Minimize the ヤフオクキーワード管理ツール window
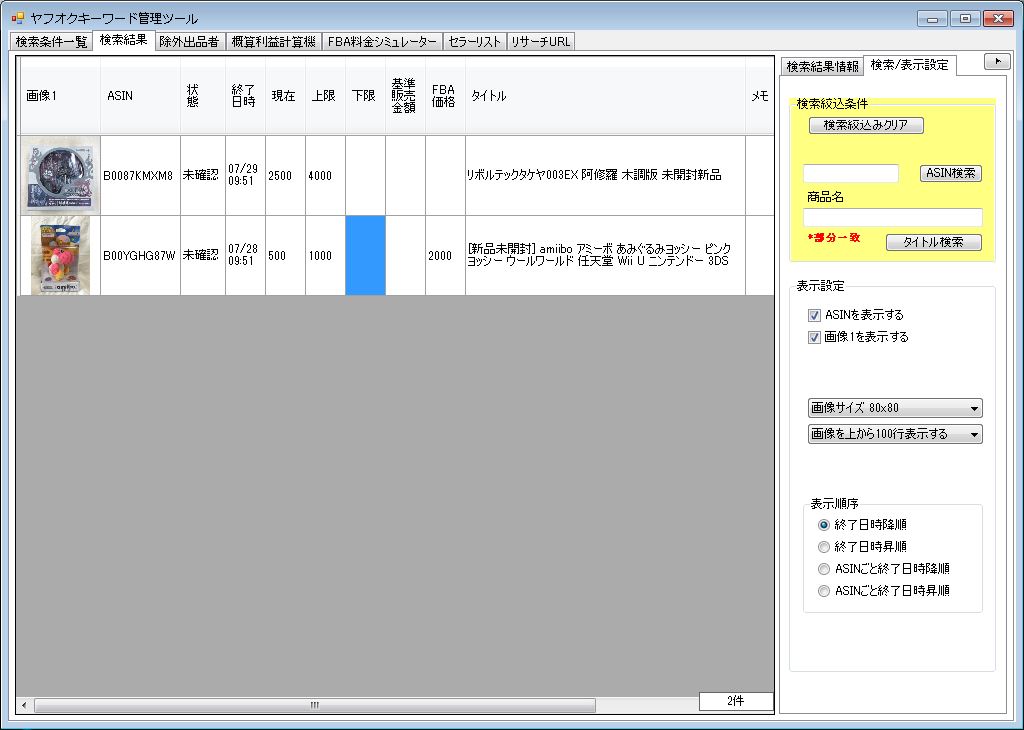Image resolution: width=1024 pixels, height=730 pixels. 932,19
